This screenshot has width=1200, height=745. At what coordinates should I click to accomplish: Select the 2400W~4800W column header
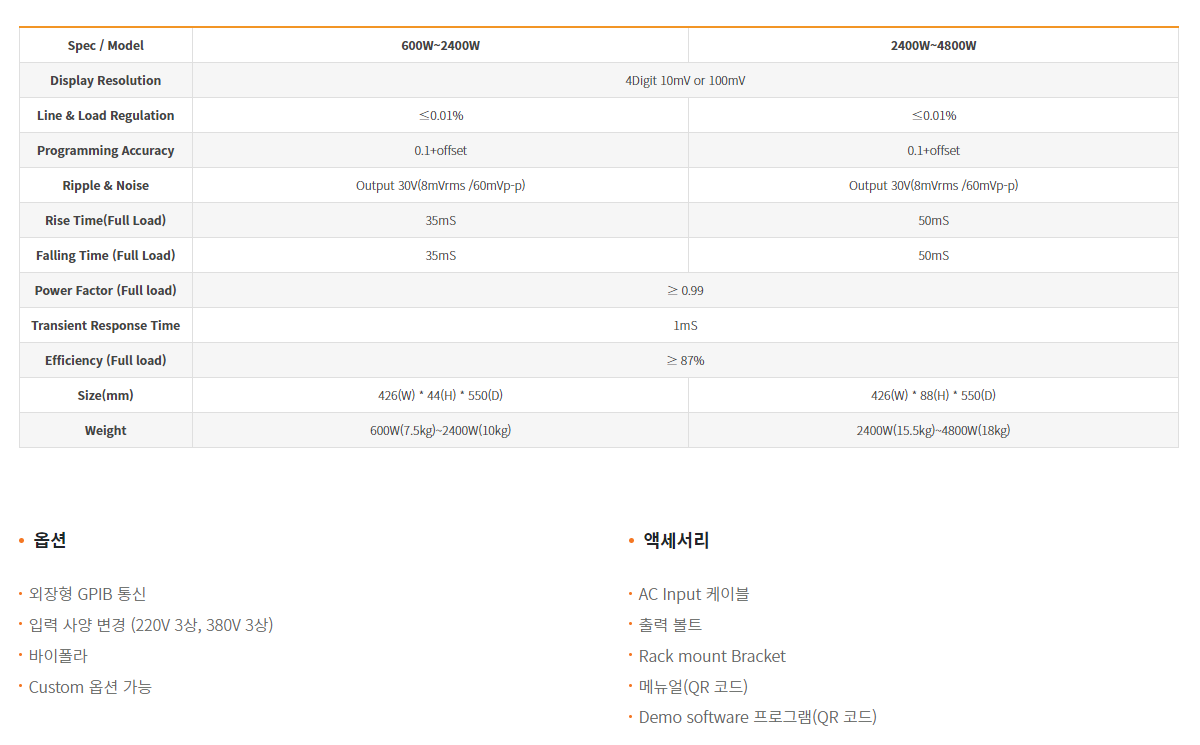933,46
